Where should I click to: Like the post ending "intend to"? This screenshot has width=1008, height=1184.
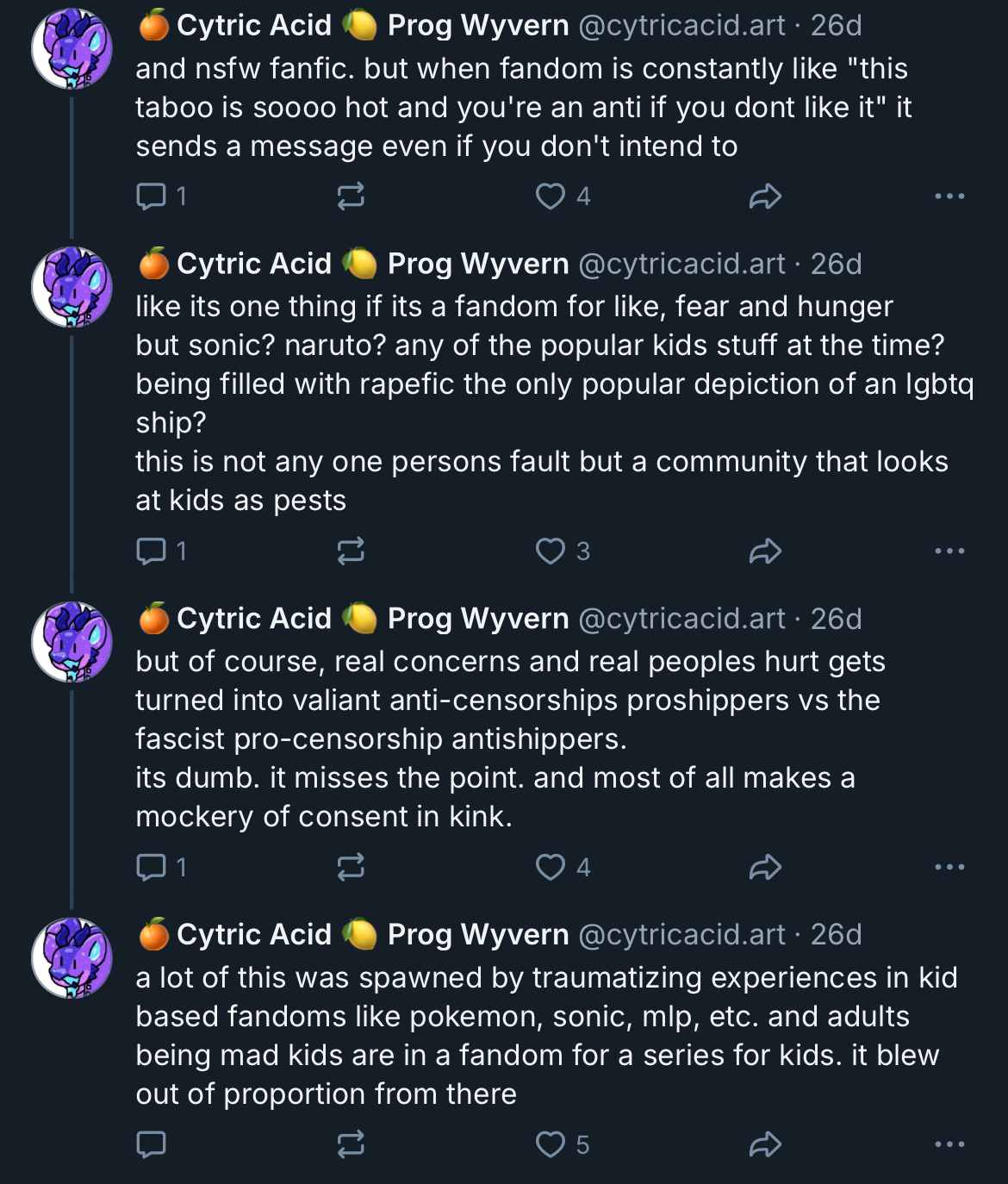[x=551, y=196]
